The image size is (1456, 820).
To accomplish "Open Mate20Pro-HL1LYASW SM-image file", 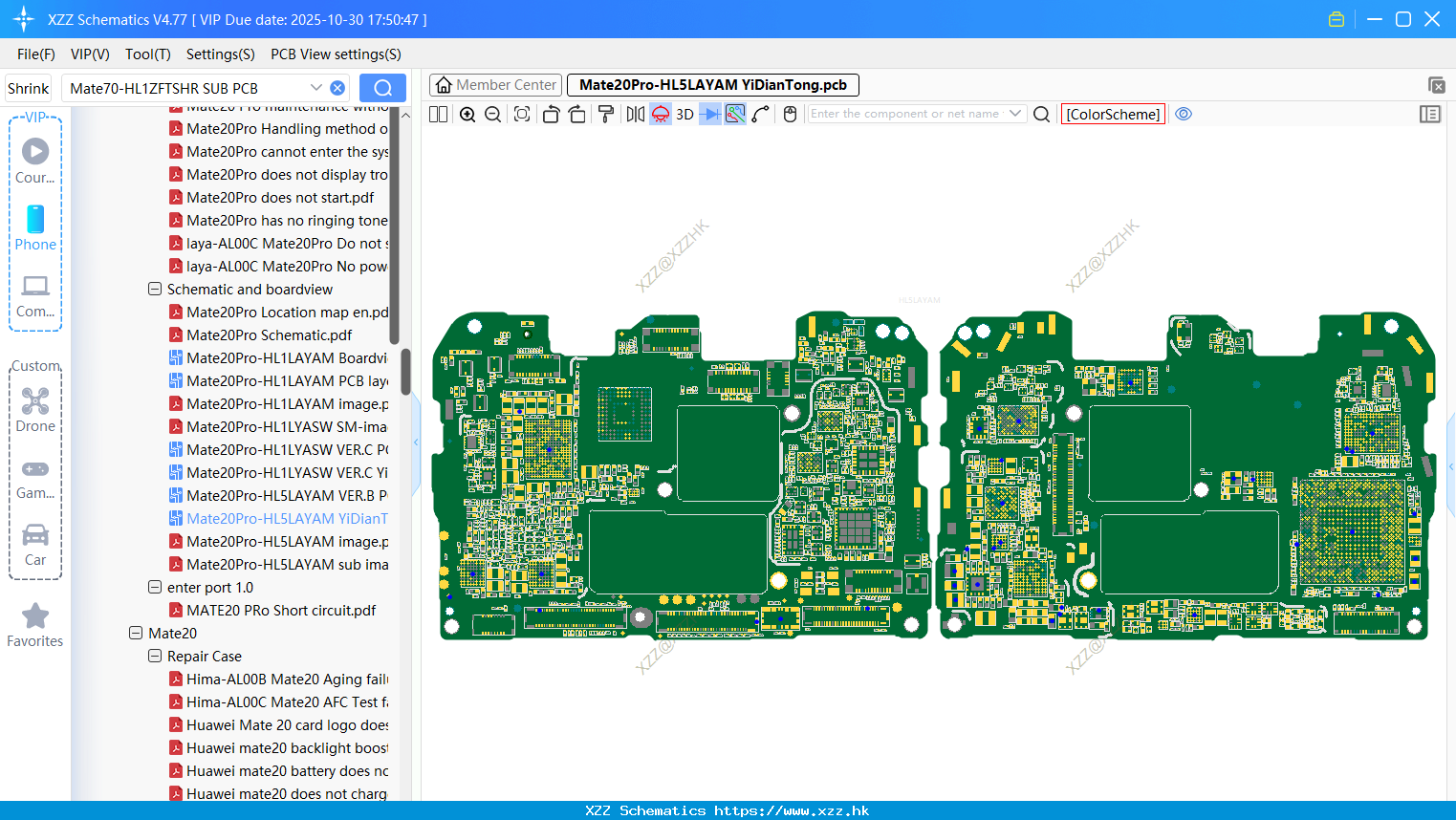I will coord(278,426).
